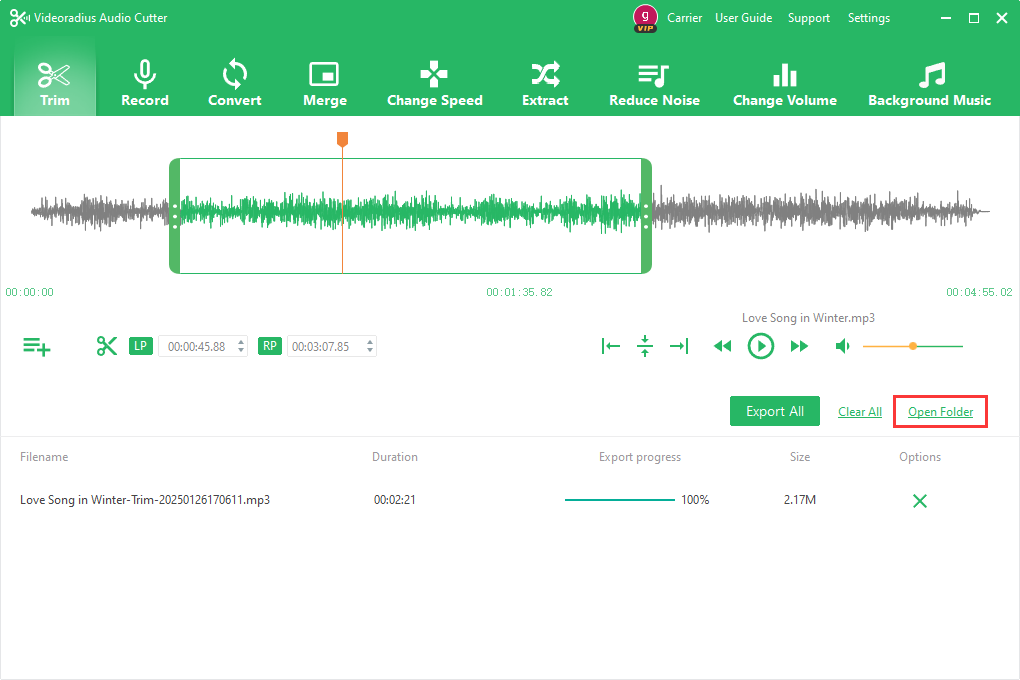The image size is (1020, 680).
Task: Adjust the playback volume slider
Action: [913, 346]
